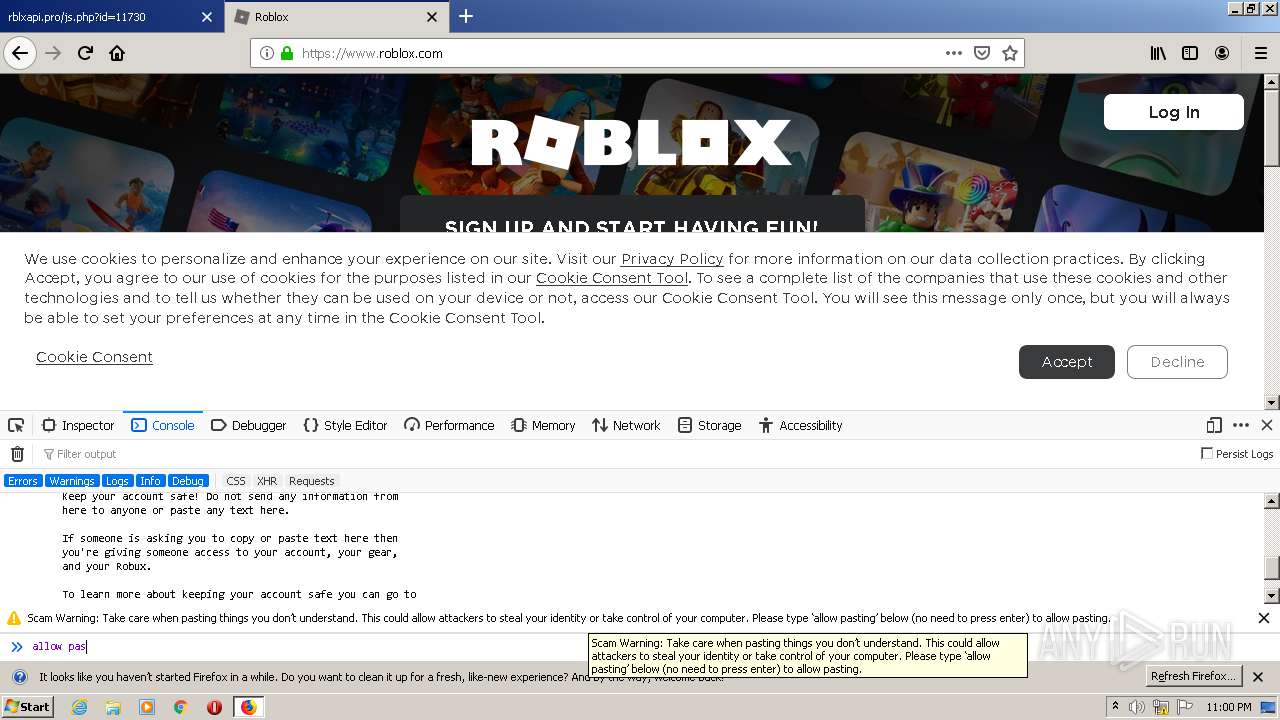Open the Windows Start menu
The height and width of the screenshot is (720, 1280).
click(28, 707)
